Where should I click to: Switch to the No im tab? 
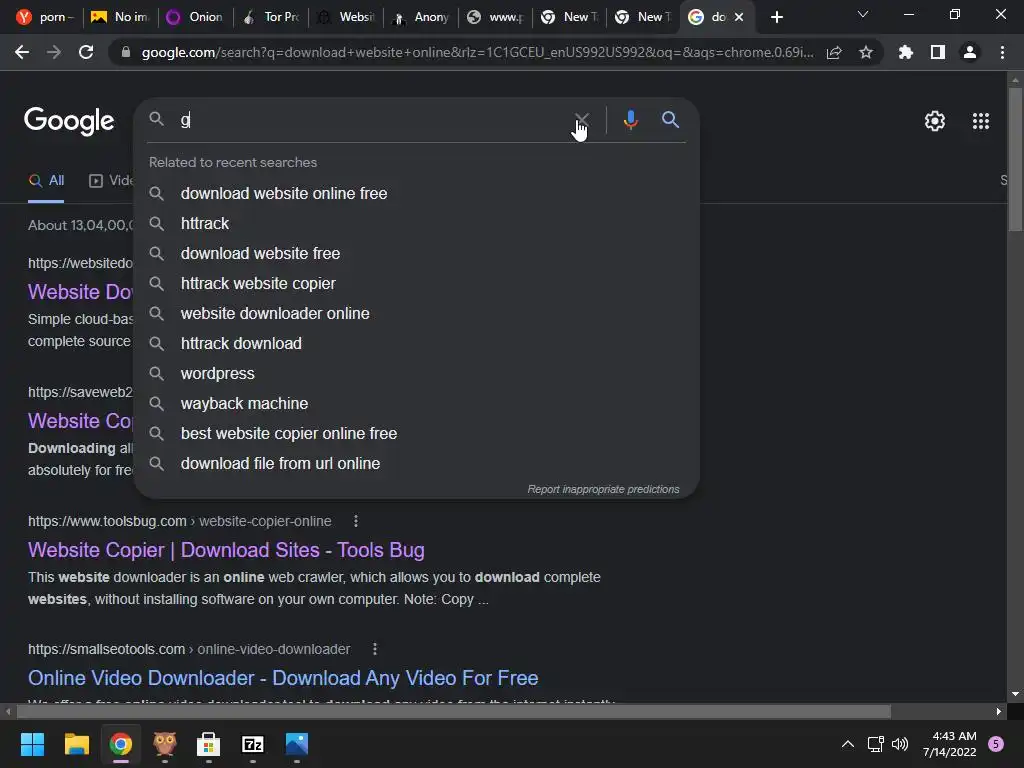point(120,17)
